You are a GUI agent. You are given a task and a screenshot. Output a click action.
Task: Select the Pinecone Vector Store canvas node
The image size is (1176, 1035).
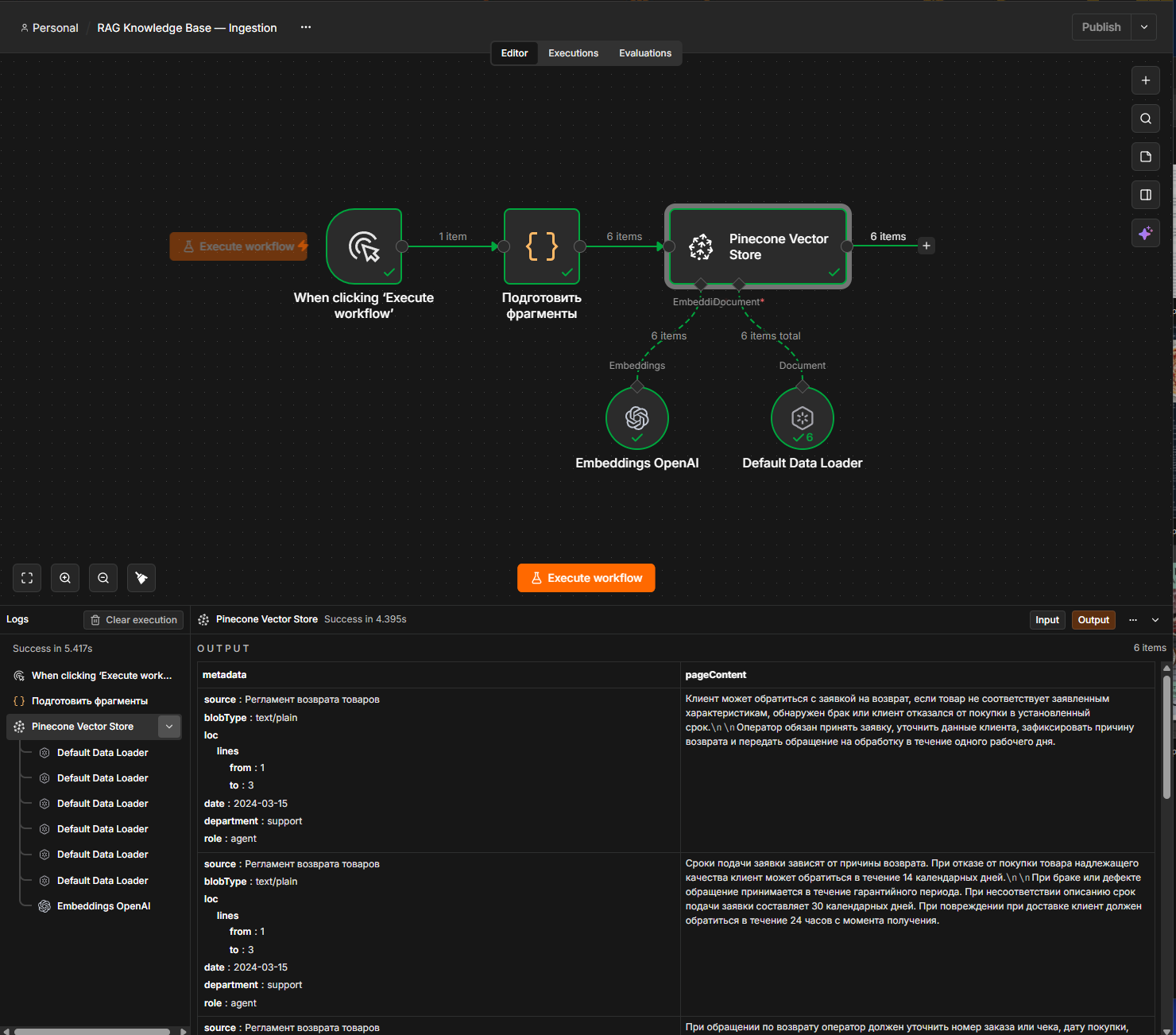pos(758,246)
